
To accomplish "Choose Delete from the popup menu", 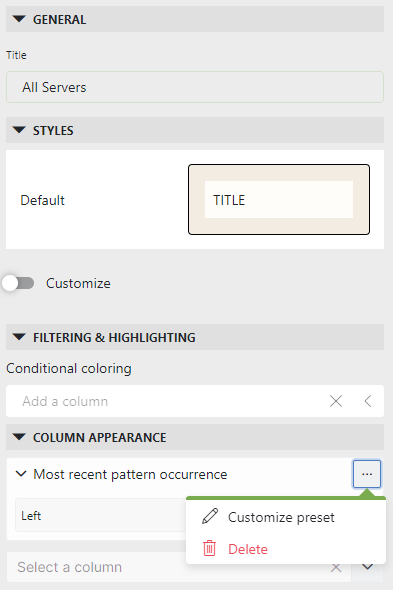I will (286, 549).
